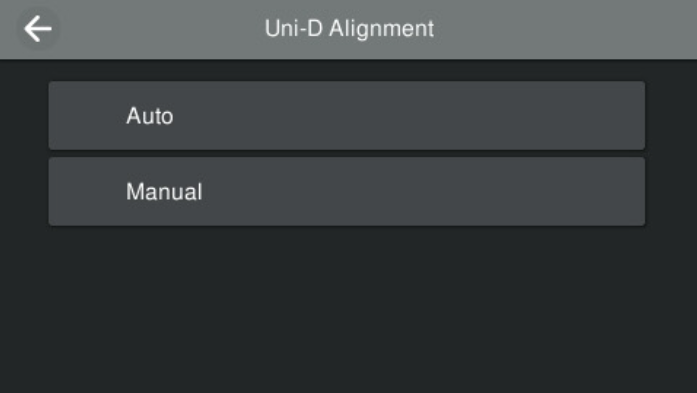The width and height of the screenshot is (697, 393).
Task: Go back from Uni-D Alignment screen
Action: [x=38, y=29]
